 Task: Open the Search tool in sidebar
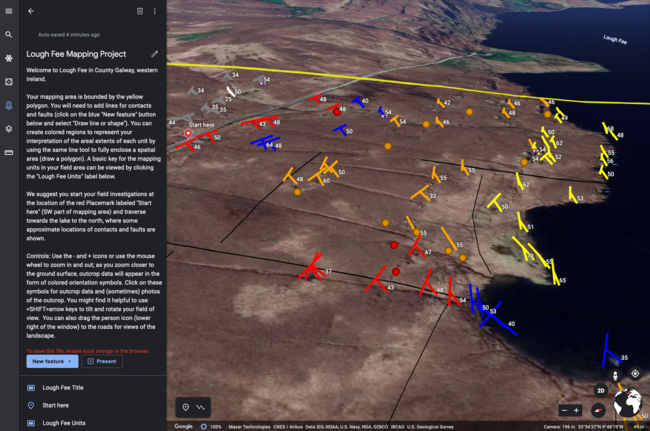point(8,34)
